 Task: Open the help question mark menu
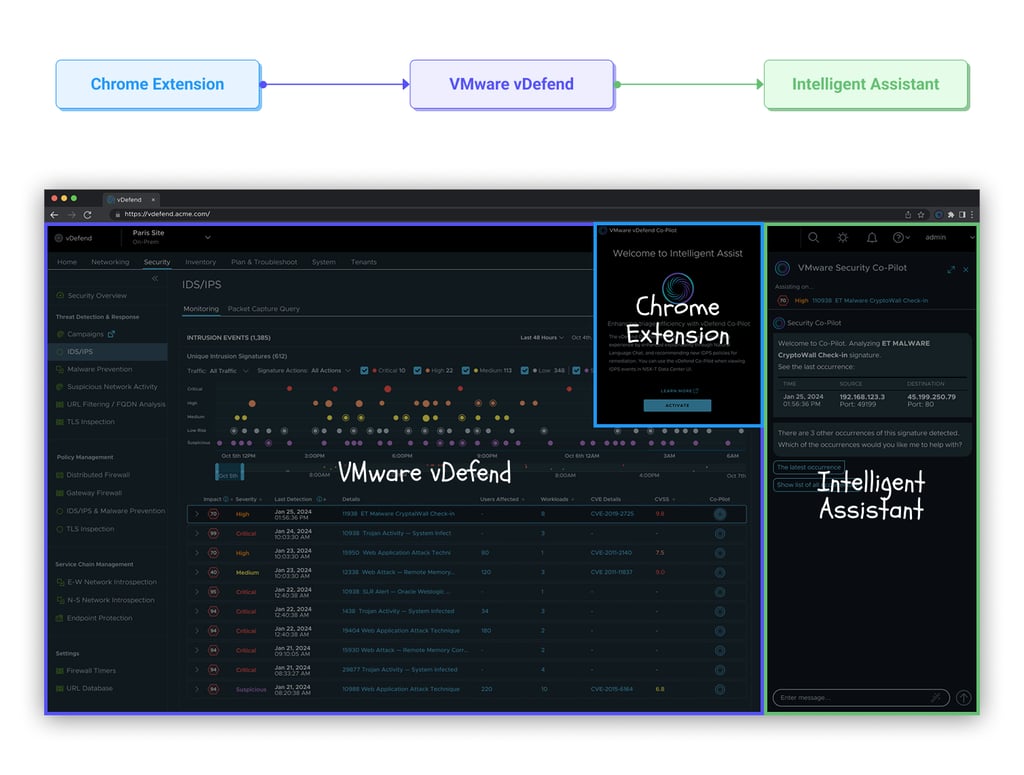[x=901, y=238]
